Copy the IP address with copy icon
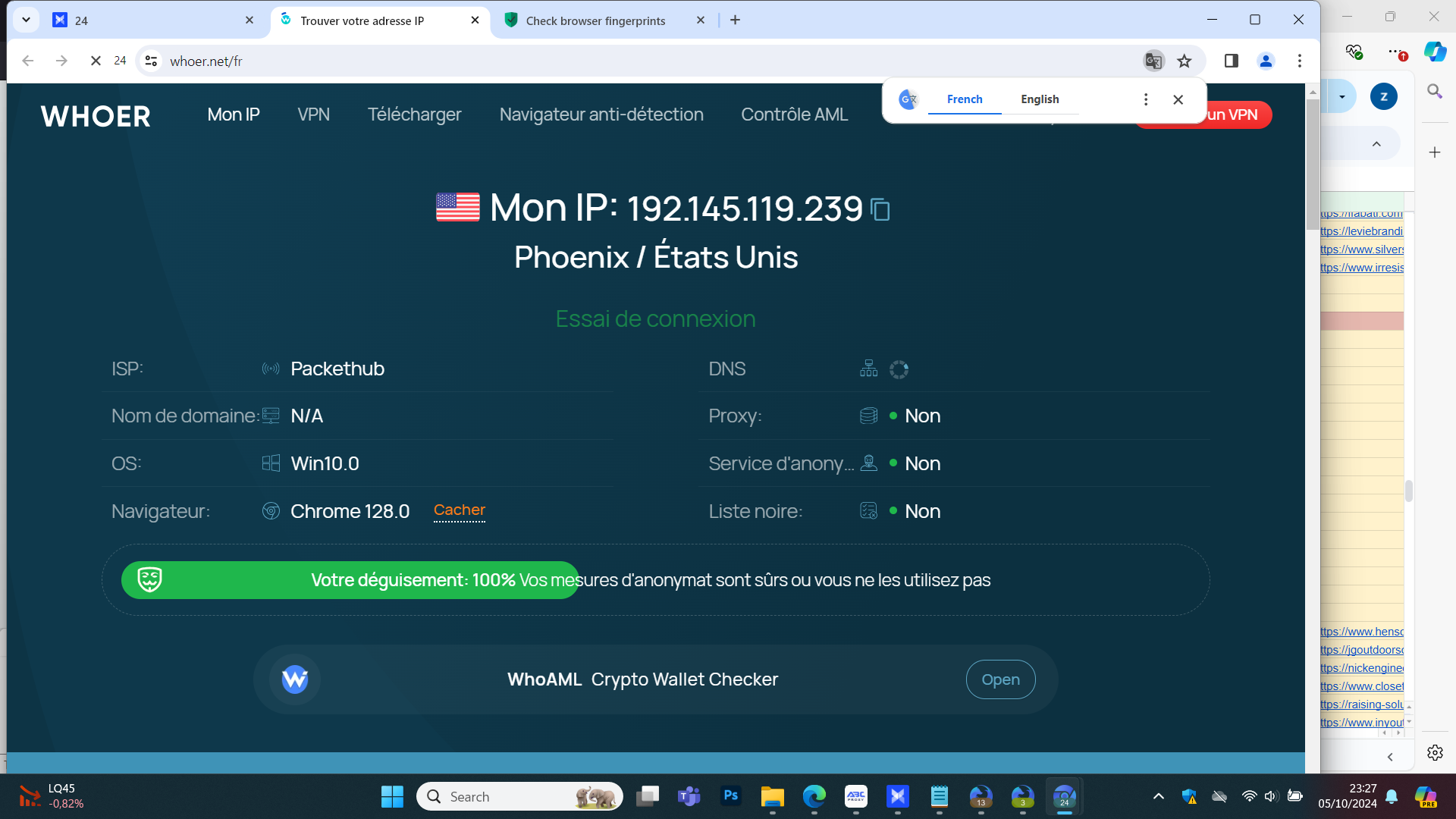Image resolution: width=1456 pixels, height=819 pixels. [880, 209]
